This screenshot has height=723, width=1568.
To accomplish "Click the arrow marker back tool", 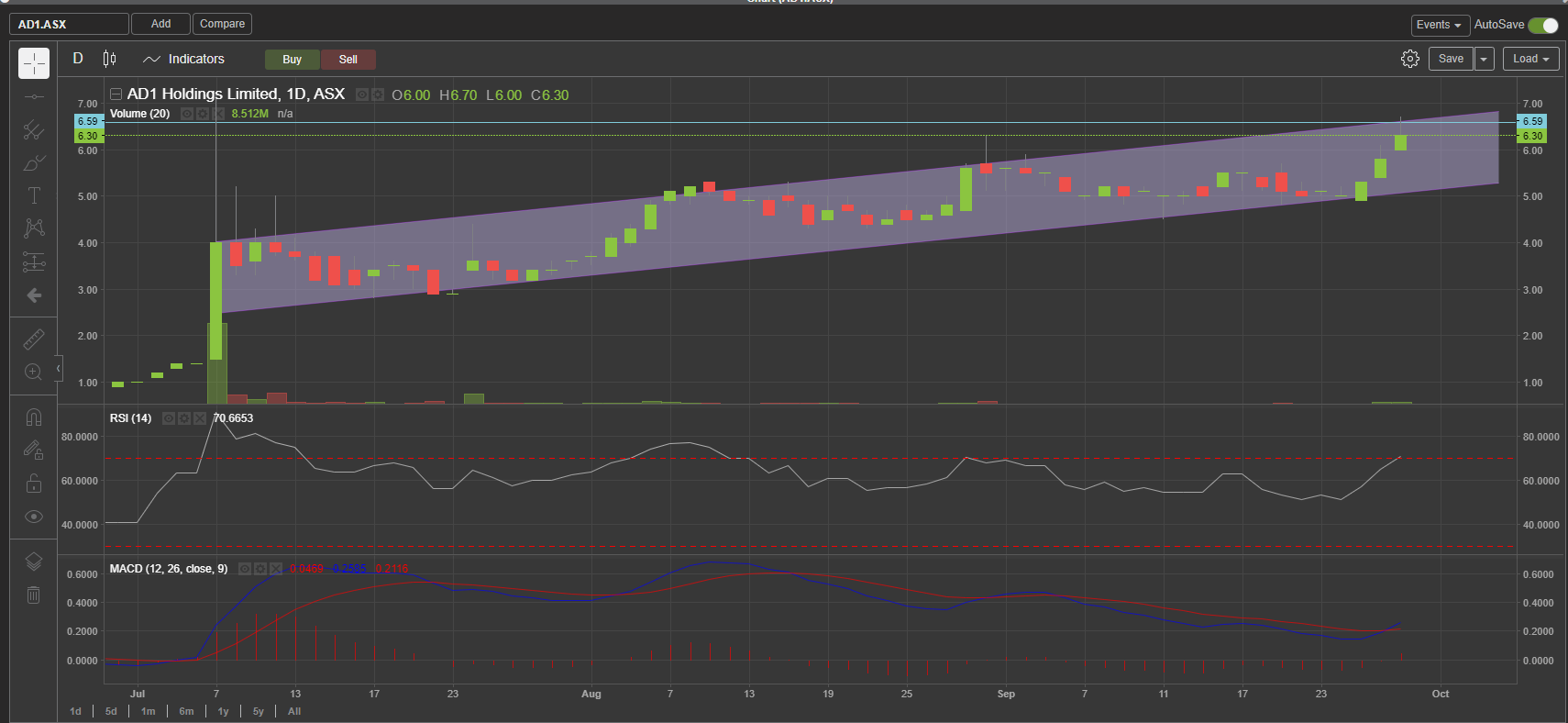I will 34,295.
